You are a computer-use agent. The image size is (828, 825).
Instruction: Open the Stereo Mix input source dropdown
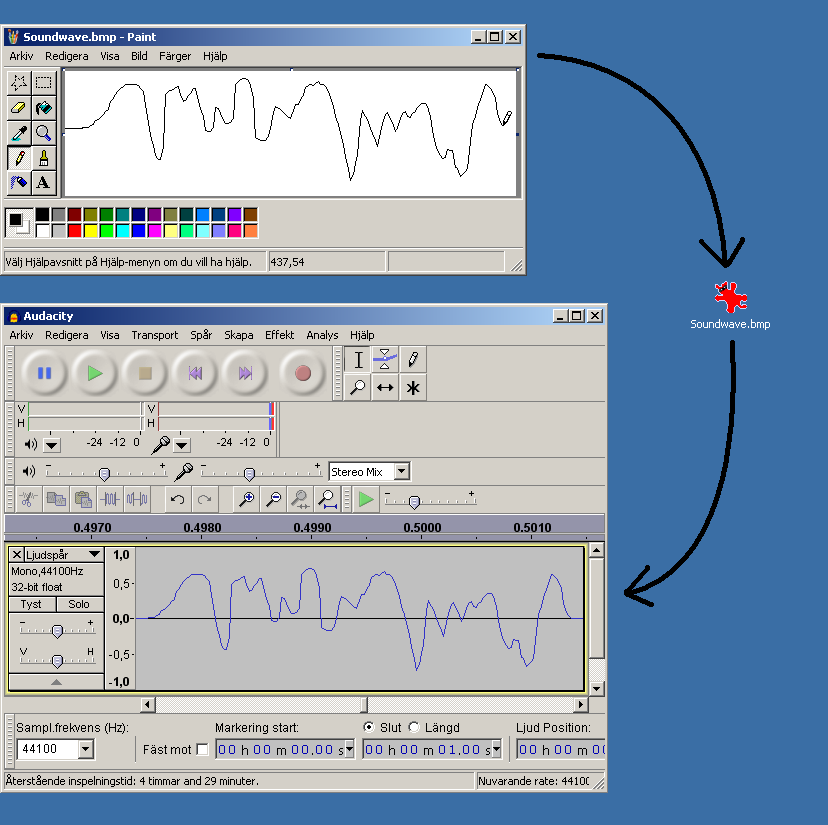[402, 472]
